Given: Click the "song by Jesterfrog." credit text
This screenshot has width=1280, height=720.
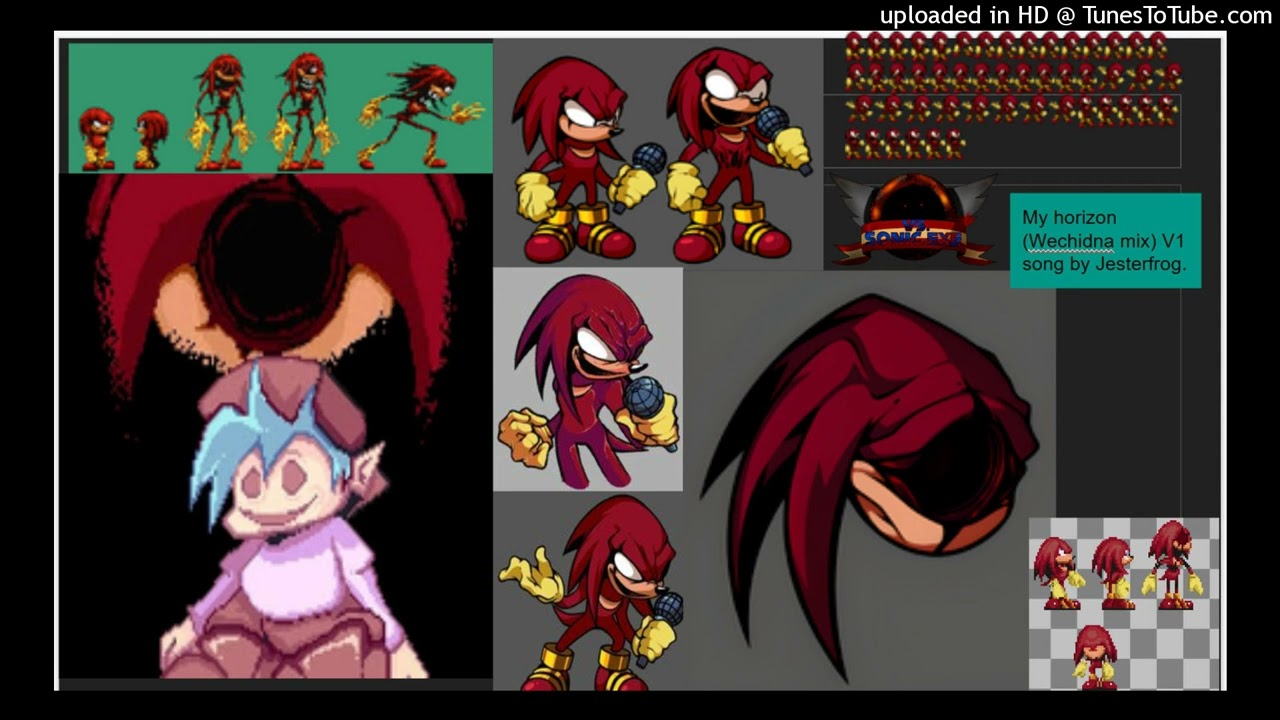Looking at the screenshot, I should point(1104,265).
